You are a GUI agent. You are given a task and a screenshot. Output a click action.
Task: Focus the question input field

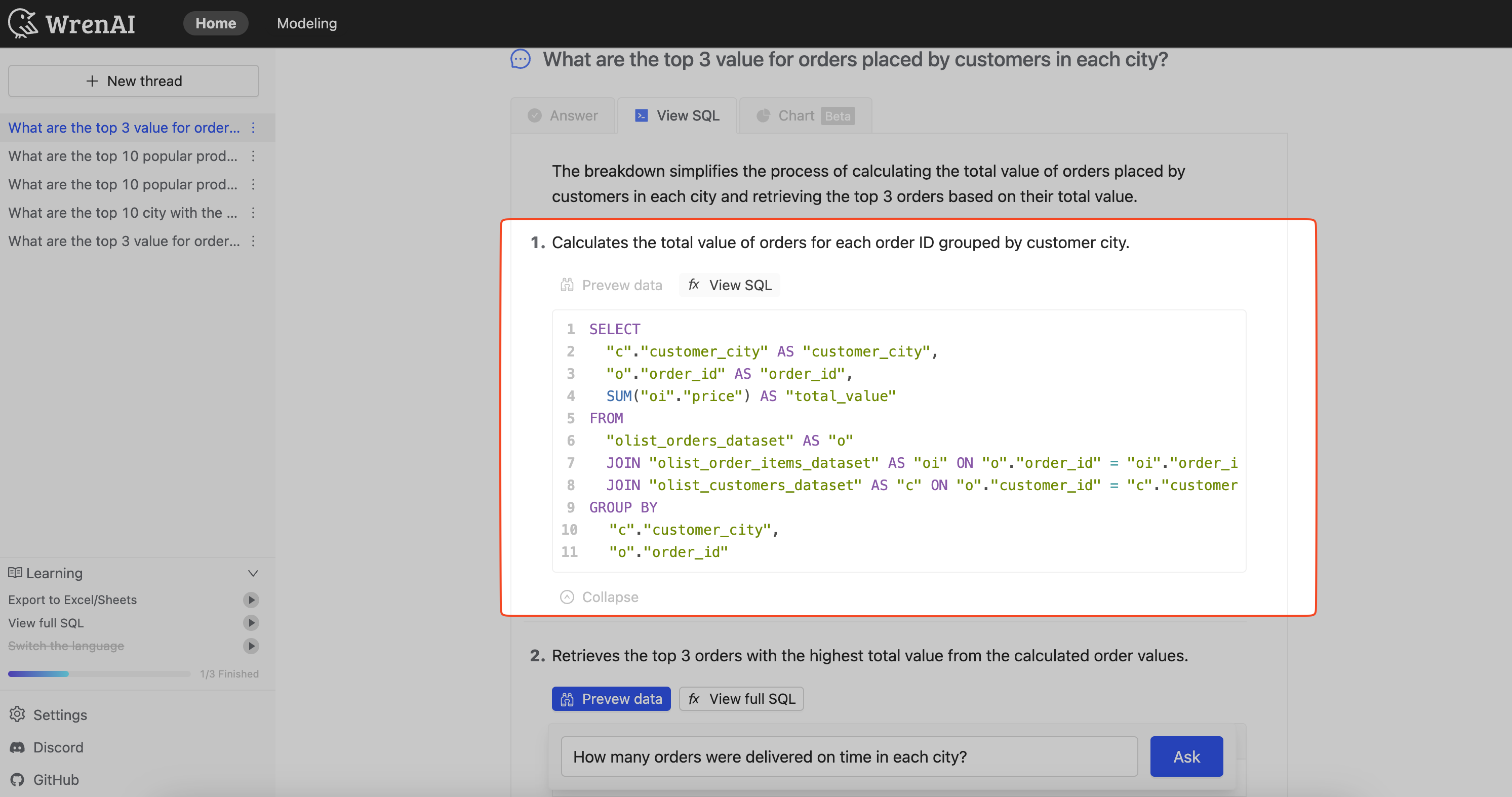coord(849,756)
